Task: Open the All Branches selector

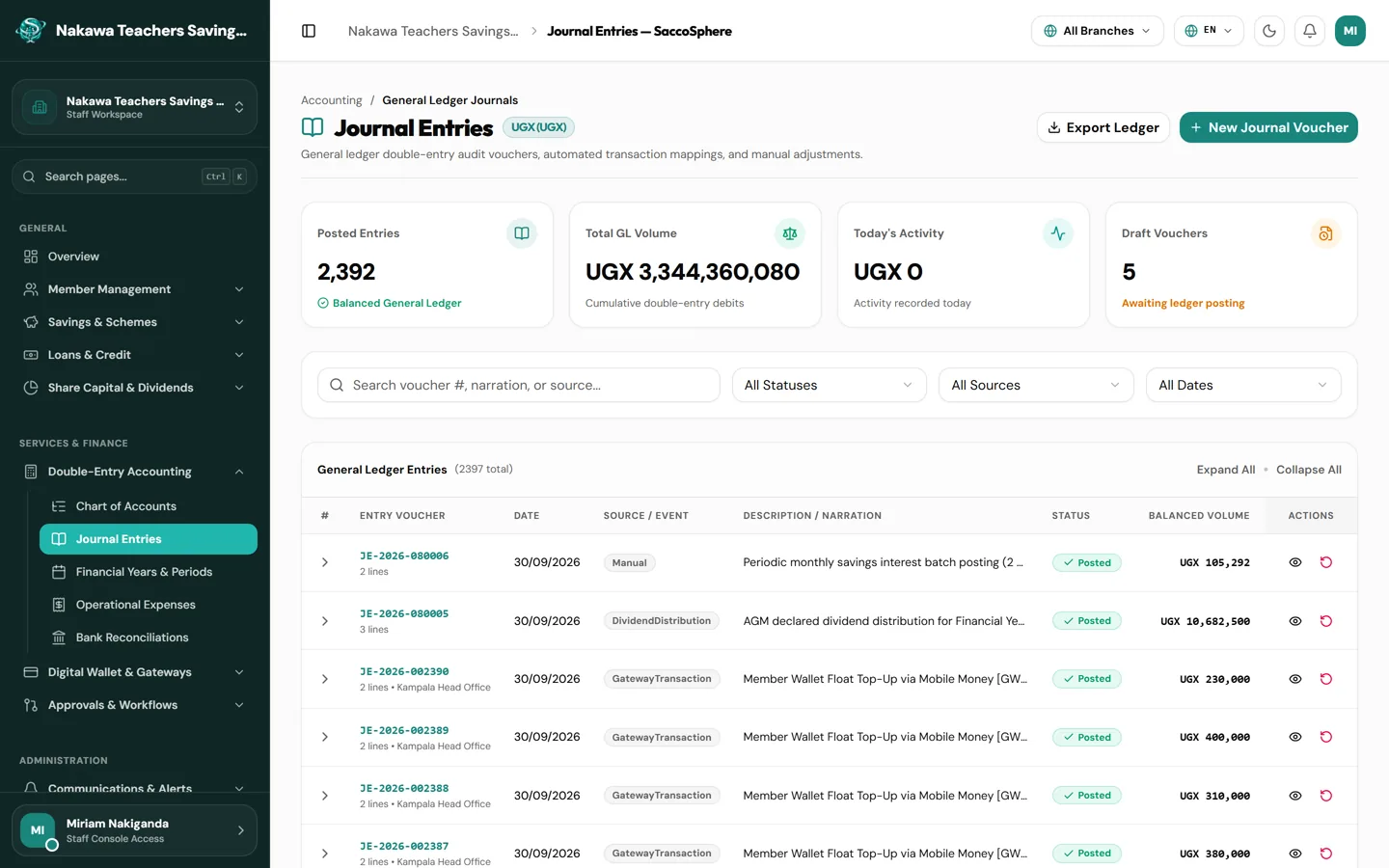Action: (x=1098, y=31)
